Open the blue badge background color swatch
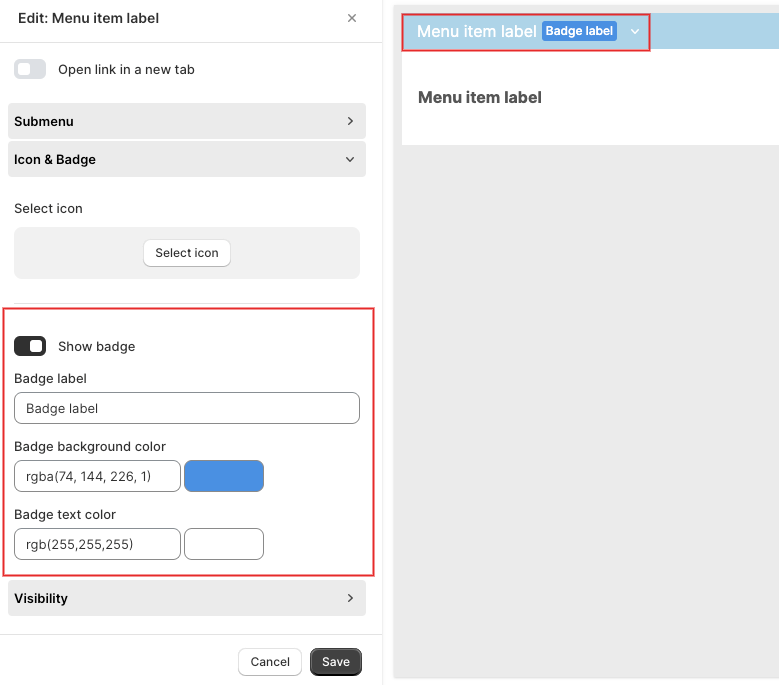Image resolution: width=779 pixels, height=685 pixels. [x=224, y=476]
